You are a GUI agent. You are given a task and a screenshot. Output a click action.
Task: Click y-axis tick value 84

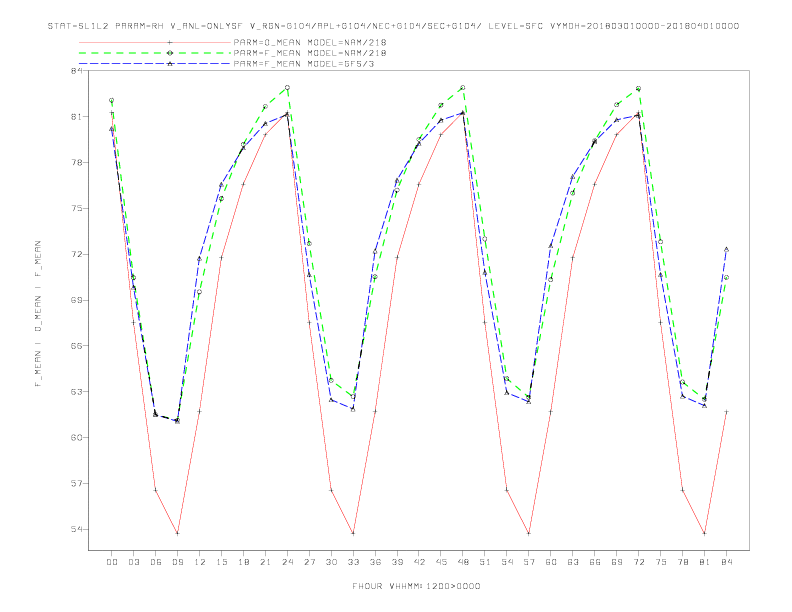click(77, 71)
